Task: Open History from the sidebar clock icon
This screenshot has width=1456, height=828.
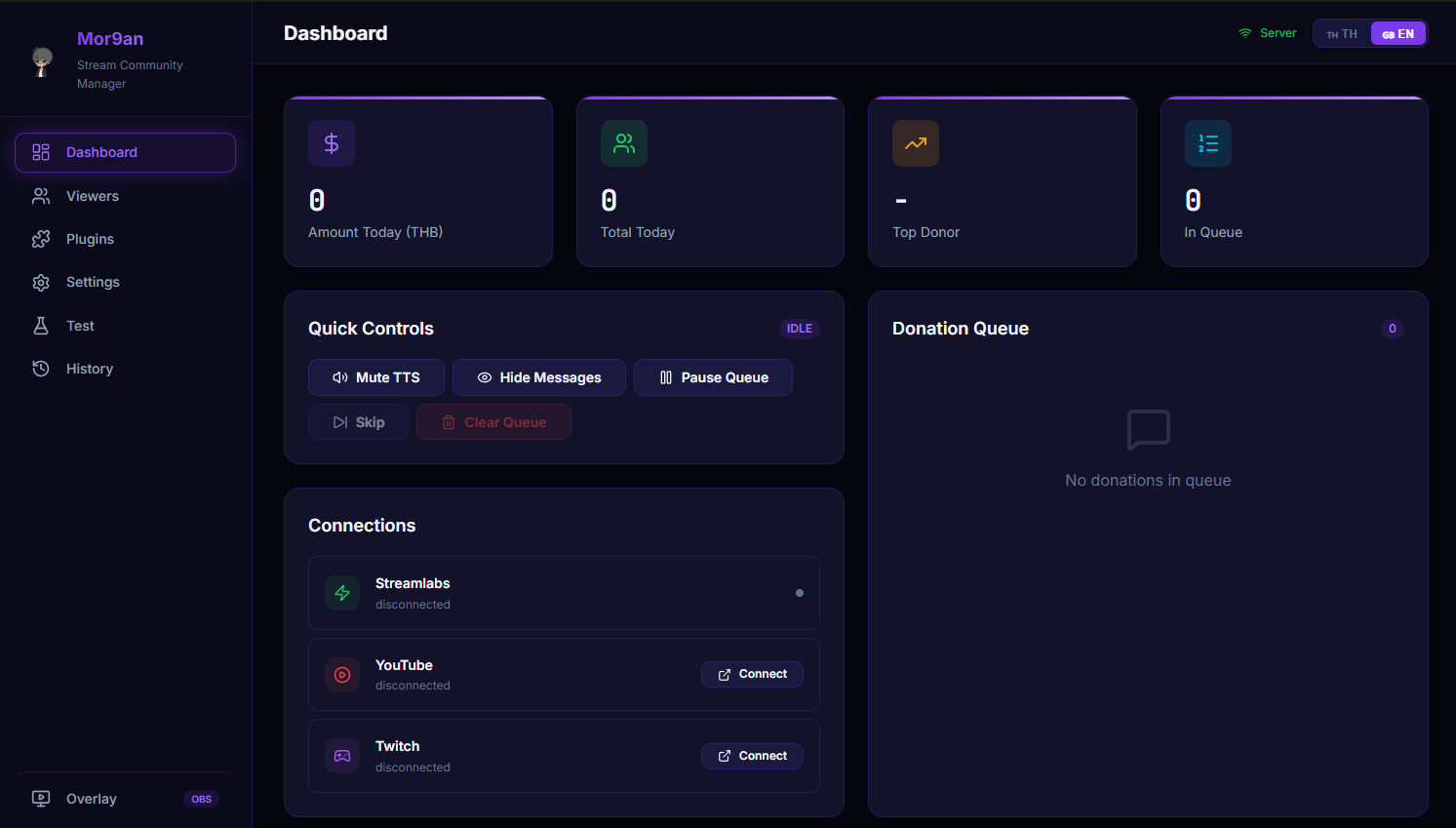Action: pyautogui.click(x=90, y=369)
